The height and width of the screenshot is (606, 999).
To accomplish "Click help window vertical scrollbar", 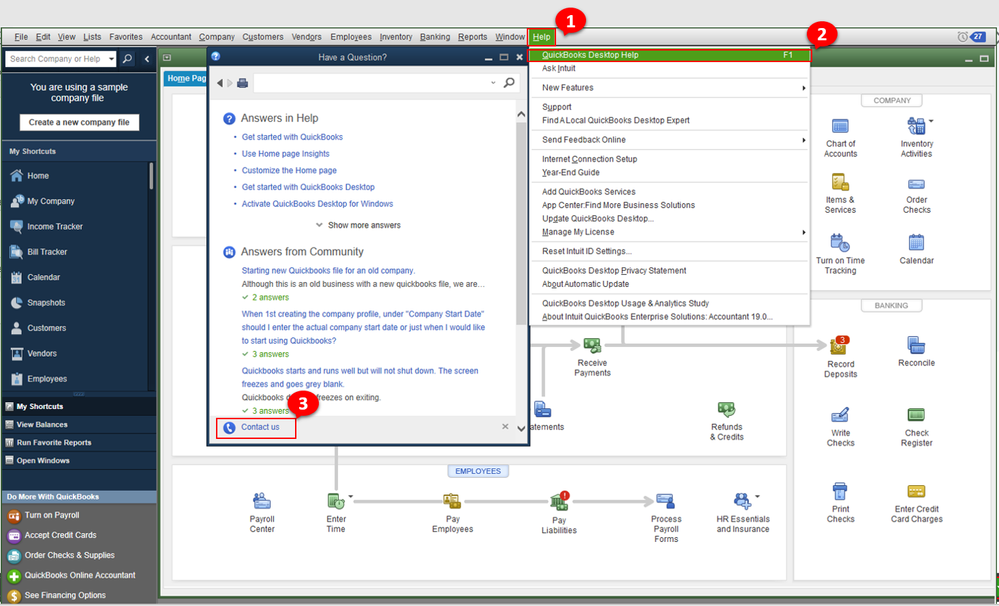I will click(521, 223).
